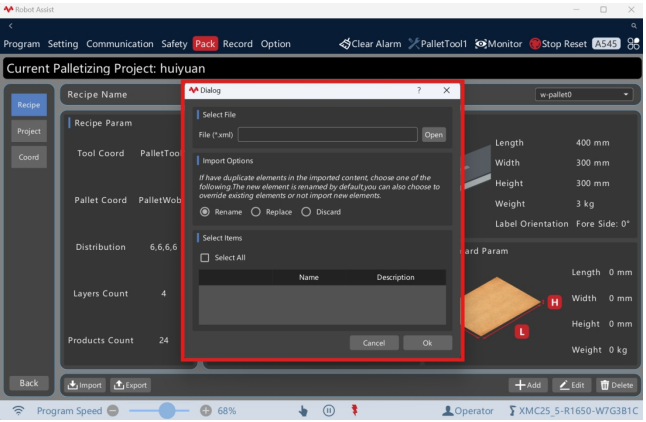Click the red robot status icon

(354, 410)
